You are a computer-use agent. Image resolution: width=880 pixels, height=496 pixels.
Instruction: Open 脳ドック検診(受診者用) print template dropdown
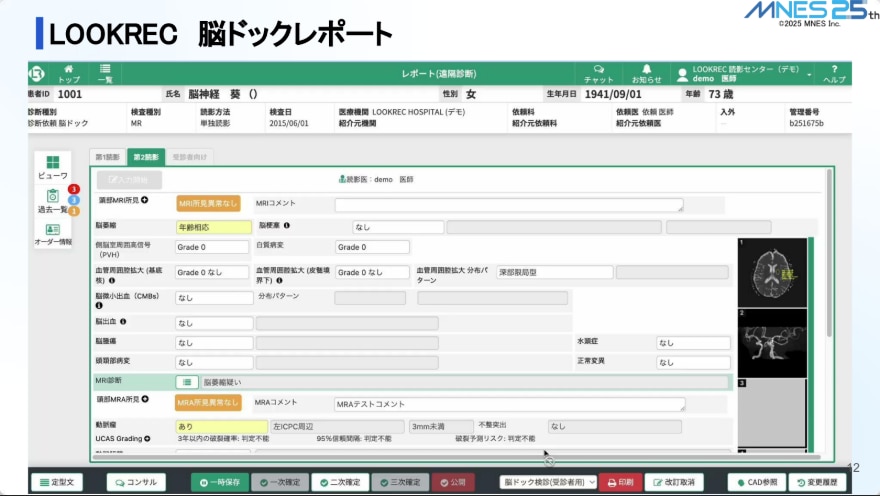point(548,482)
